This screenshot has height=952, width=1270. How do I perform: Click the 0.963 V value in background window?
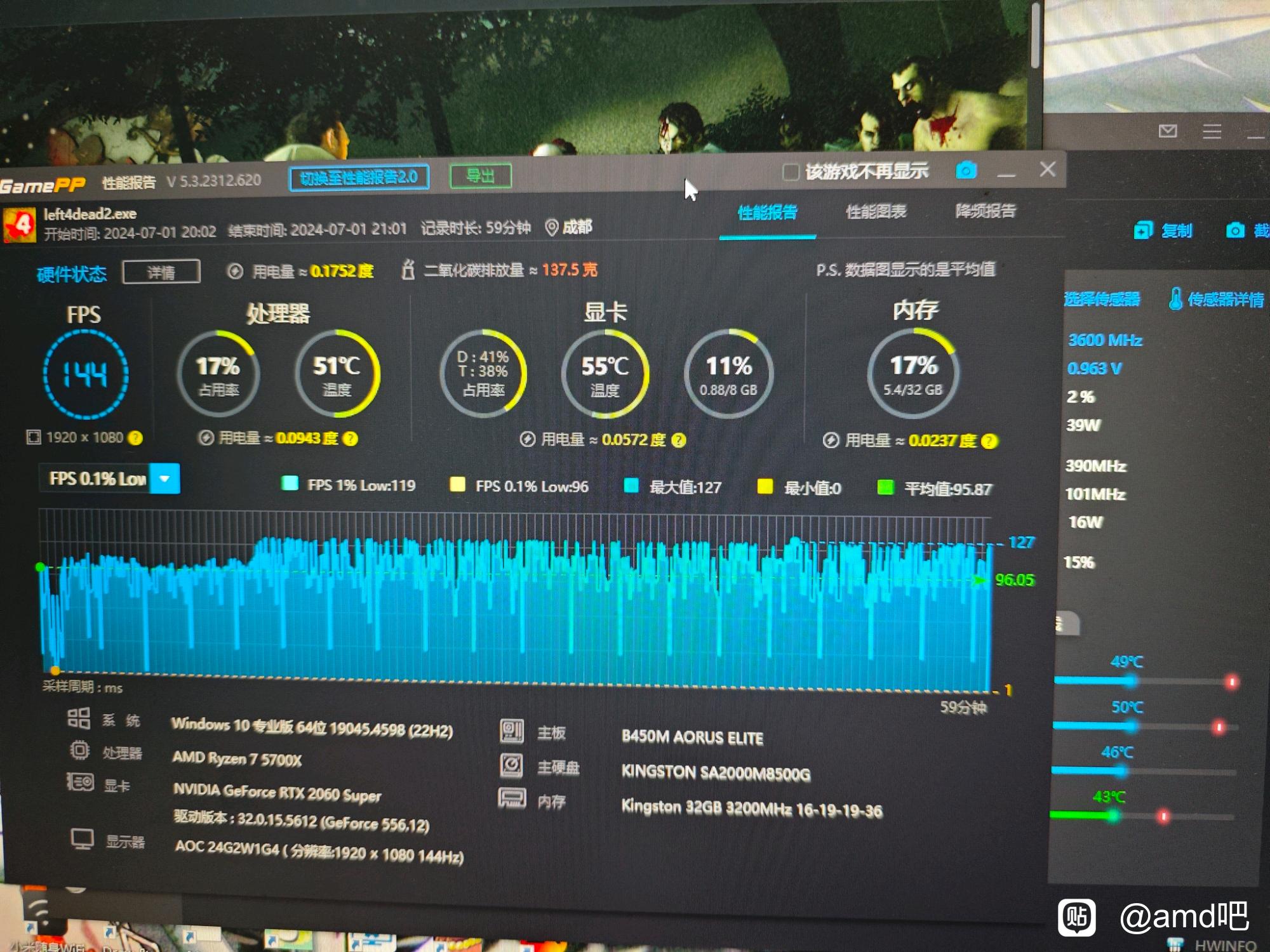(1094, 368)
